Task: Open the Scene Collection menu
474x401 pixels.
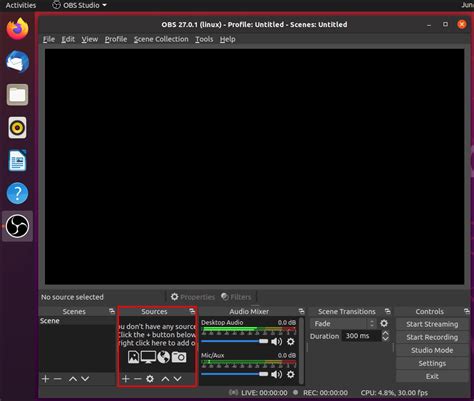Action: pyautogui.click(x=161, y=39)
